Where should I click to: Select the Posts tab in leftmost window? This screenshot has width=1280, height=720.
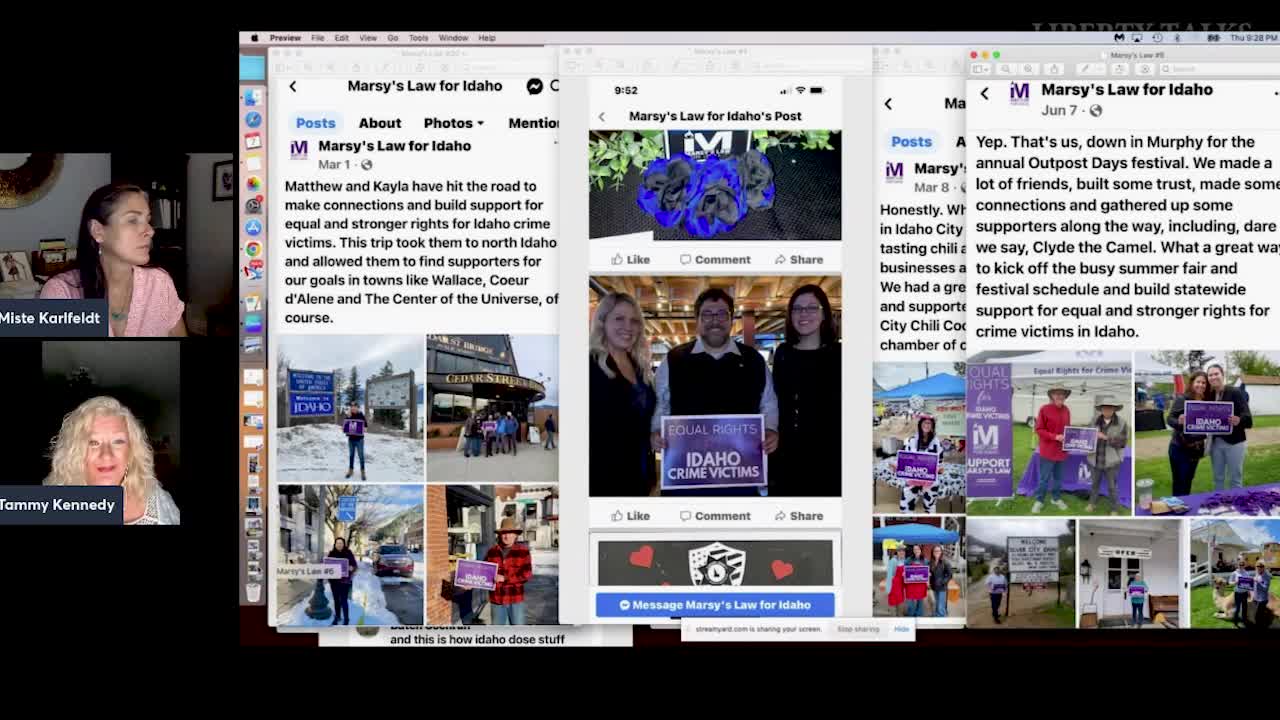(315, 123)
